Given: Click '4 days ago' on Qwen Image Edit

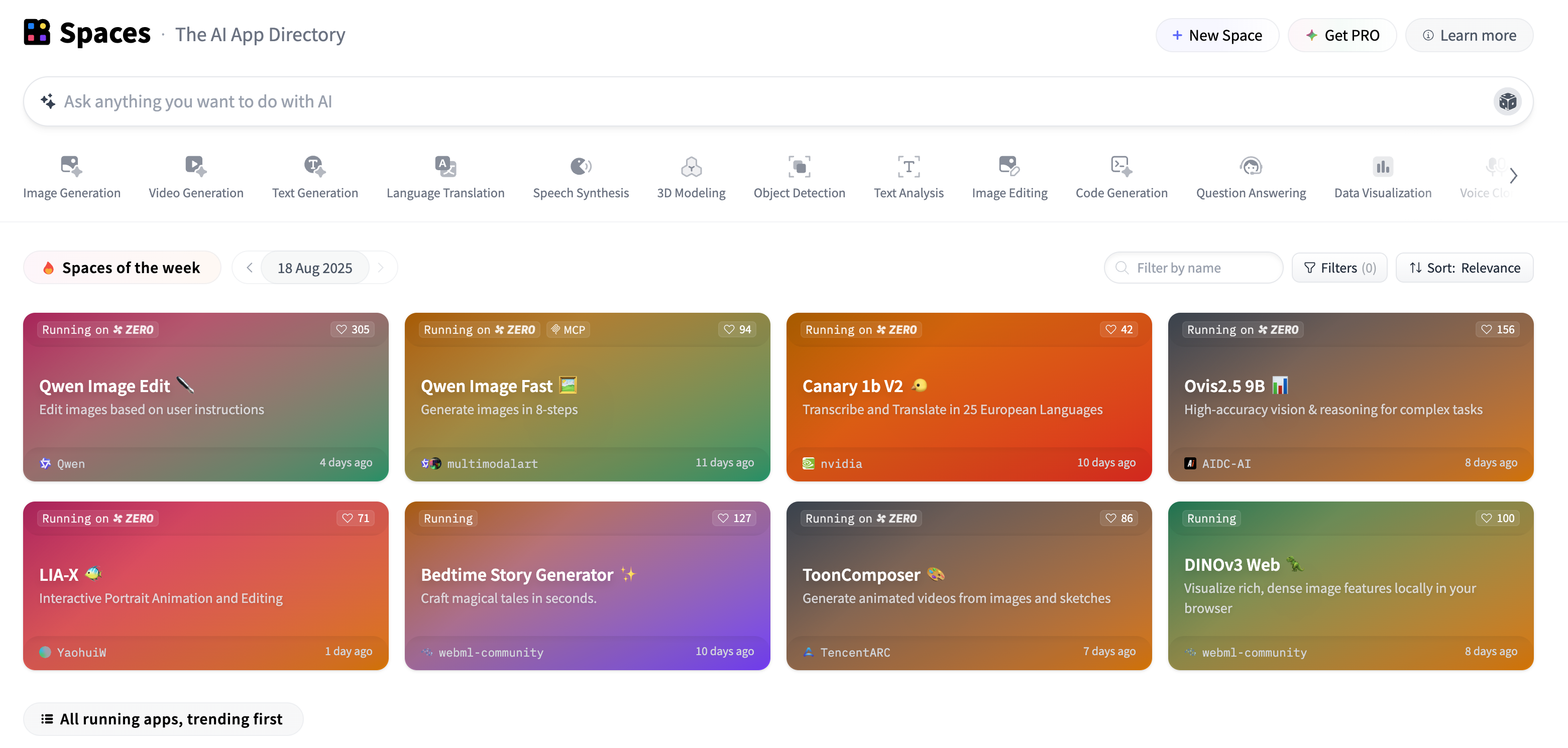Looking at the screenshot, I should [x=346, y=462].
